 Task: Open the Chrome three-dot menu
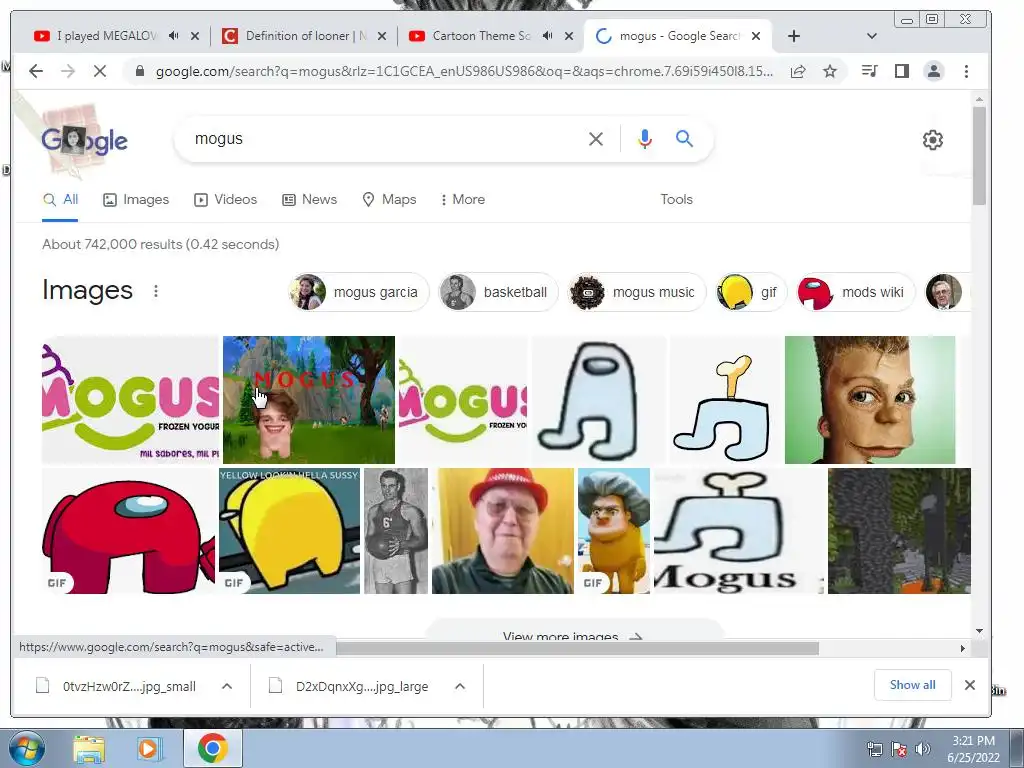tap(966, 71)
